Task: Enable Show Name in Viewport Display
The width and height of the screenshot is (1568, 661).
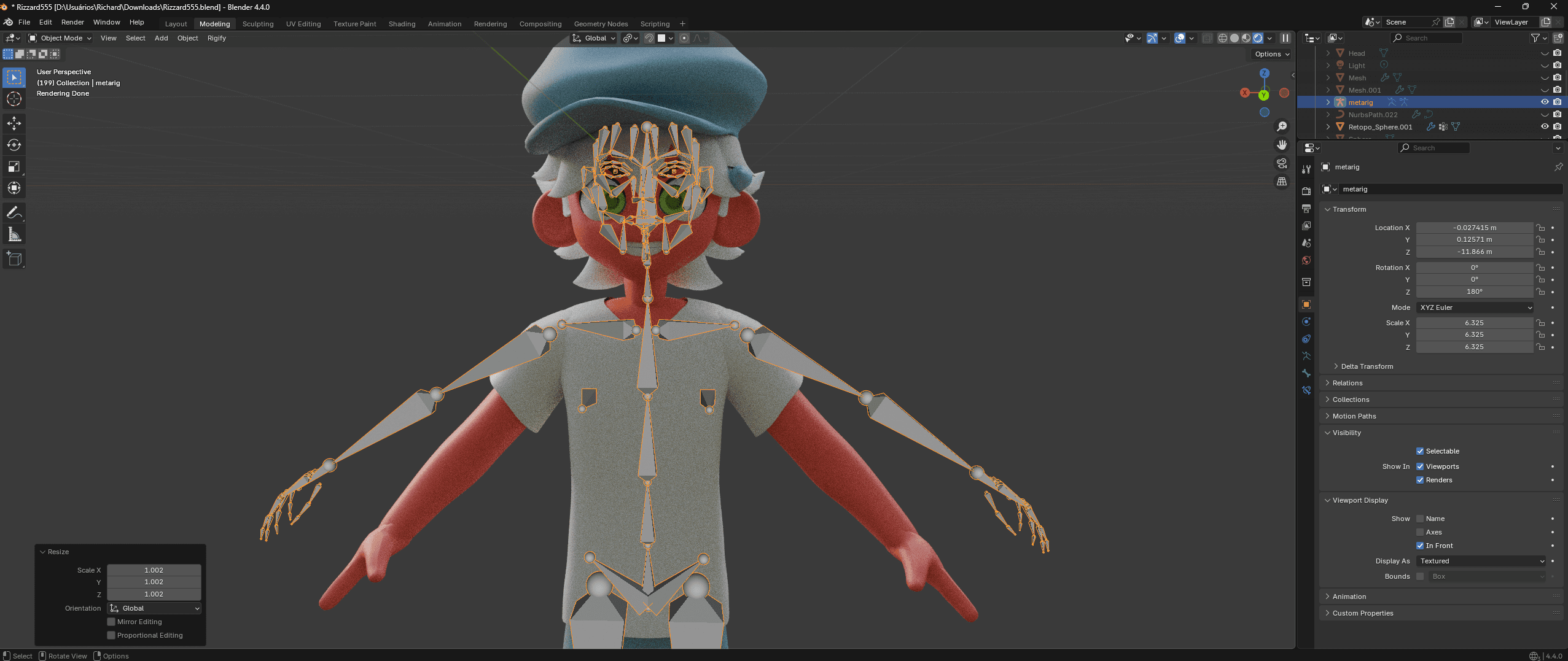Action: [1420, 519]
